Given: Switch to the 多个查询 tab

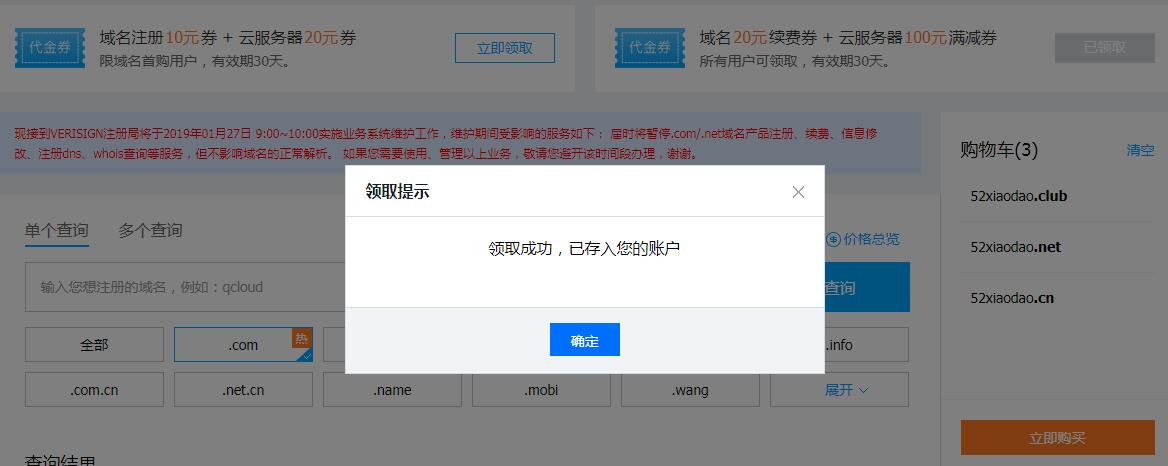Looking at the screenshot, I should 150,230.
